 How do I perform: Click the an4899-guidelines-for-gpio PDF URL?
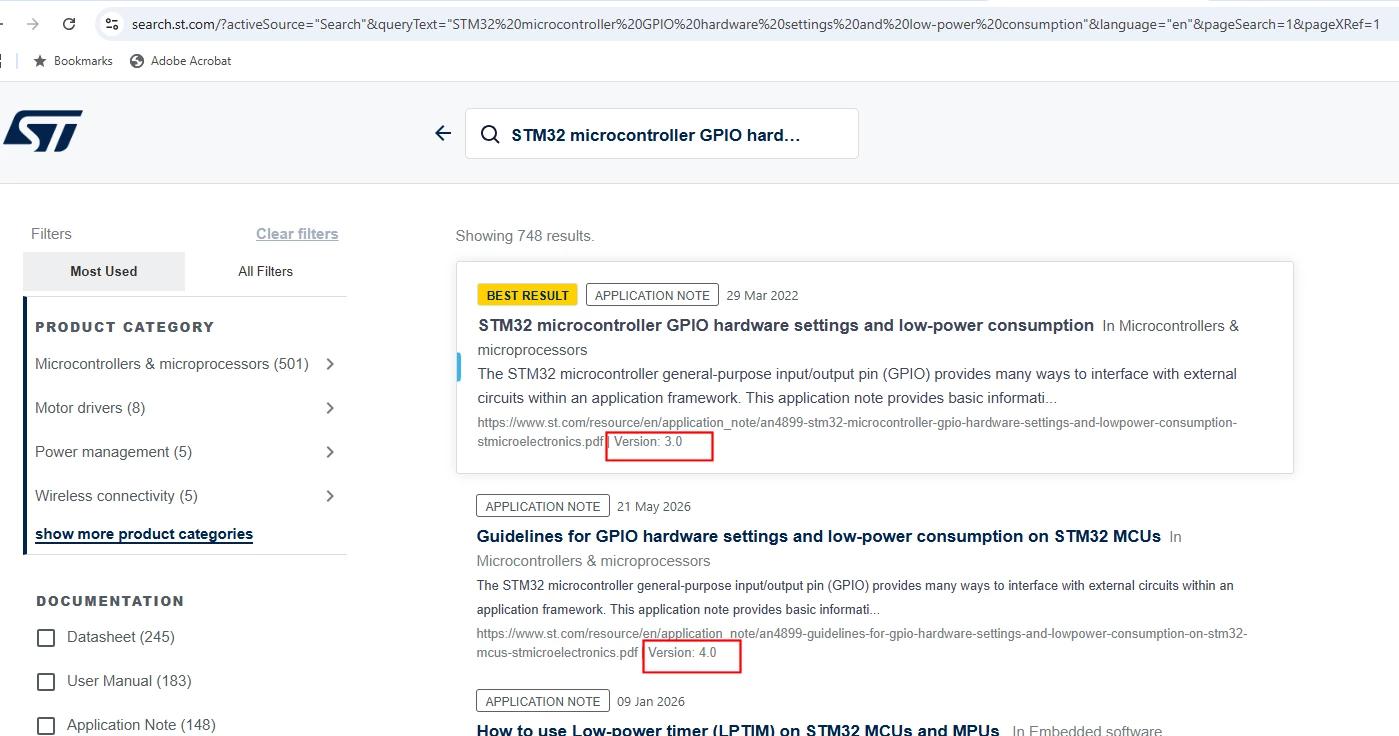point(862,643)
